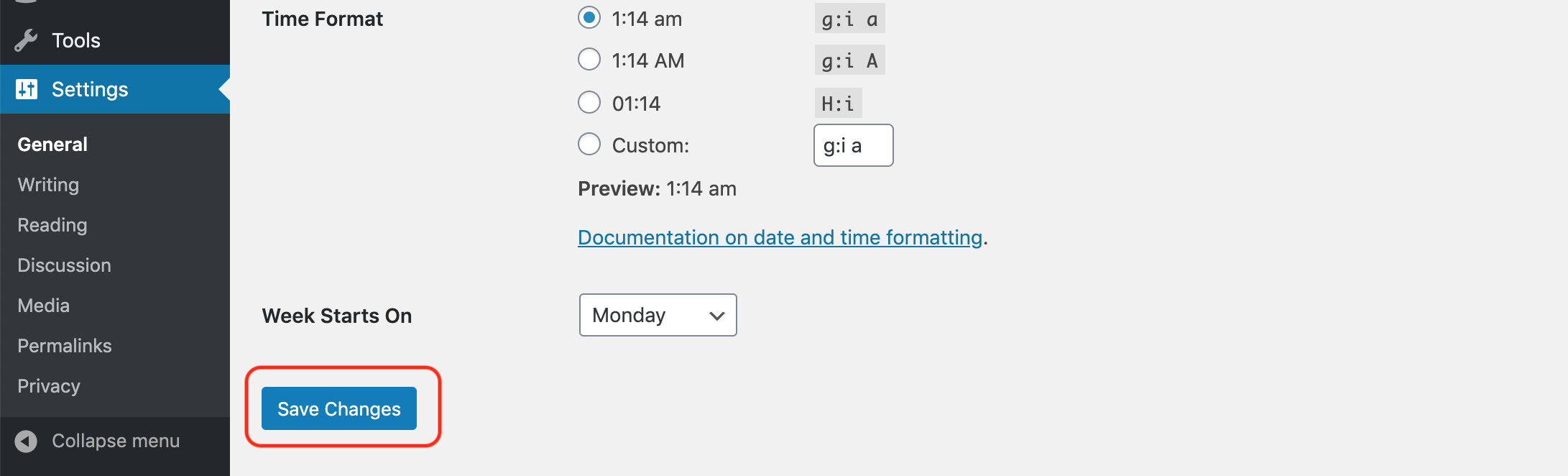
Task: Select the 1:14 am time format
Action: click(x=589, y=18)
